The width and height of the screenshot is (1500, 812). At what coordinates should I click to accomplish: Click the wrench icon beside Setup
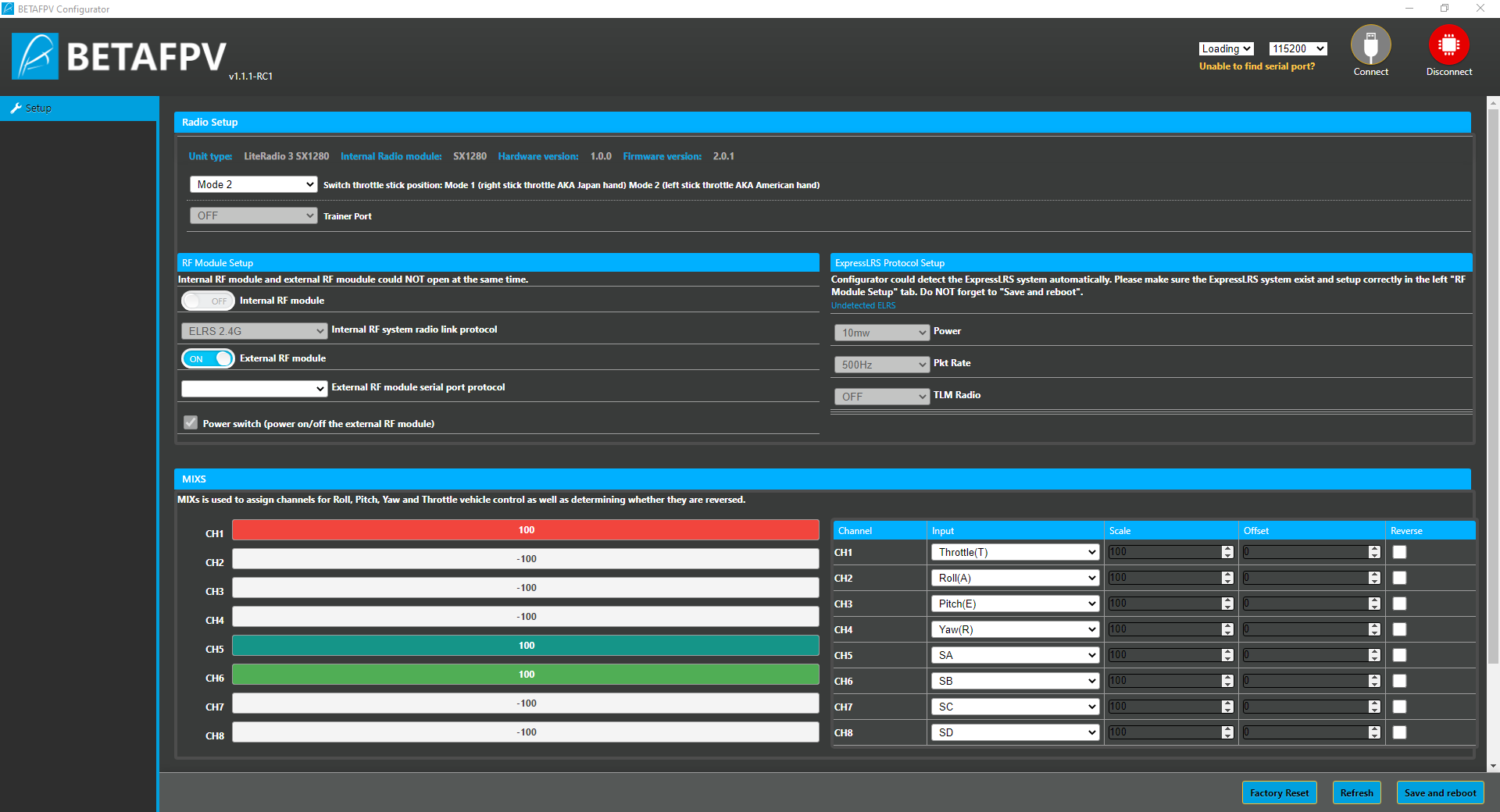point(16,109)
